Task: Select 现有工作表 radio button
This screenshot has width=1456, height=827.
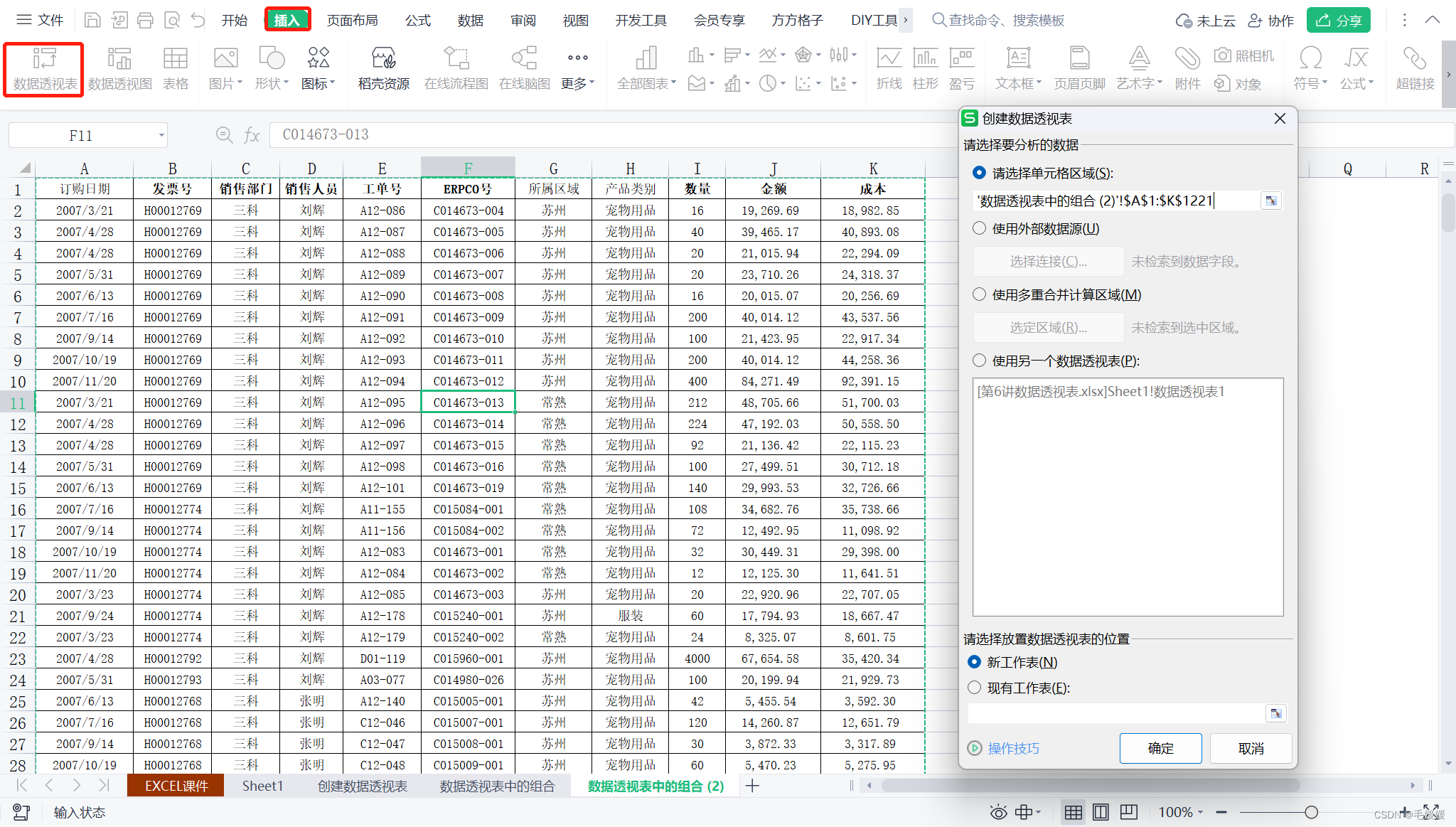Action: pos(974,688)
